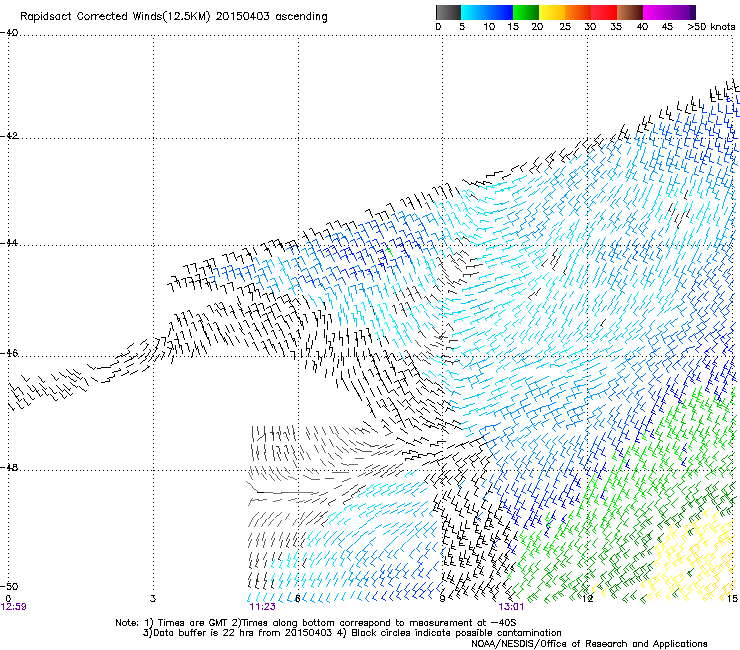
Task: Click the 'NOAA/NESDIS/Office of Research and Applications' credit
Action: pyautogui.click(x=589, y=644)
